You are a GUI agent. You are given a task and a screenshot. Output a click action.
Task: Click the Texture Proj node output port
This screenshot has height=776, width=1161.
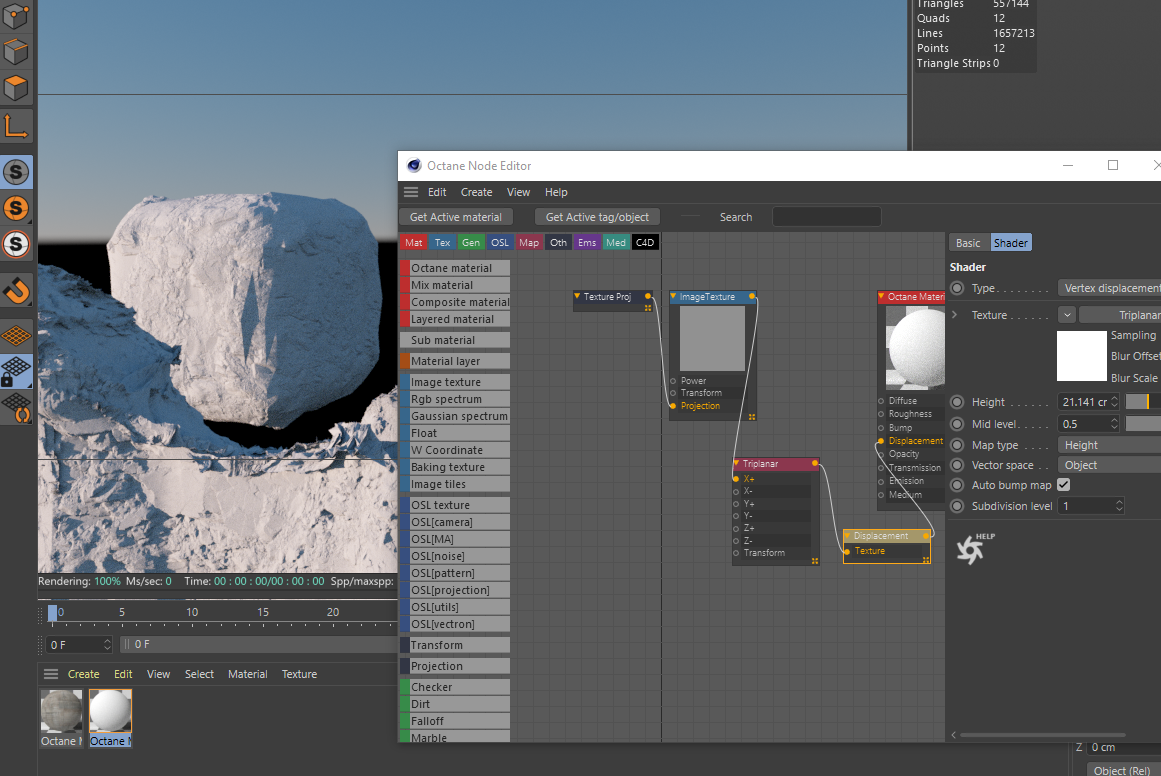click(x=648, y=296)
